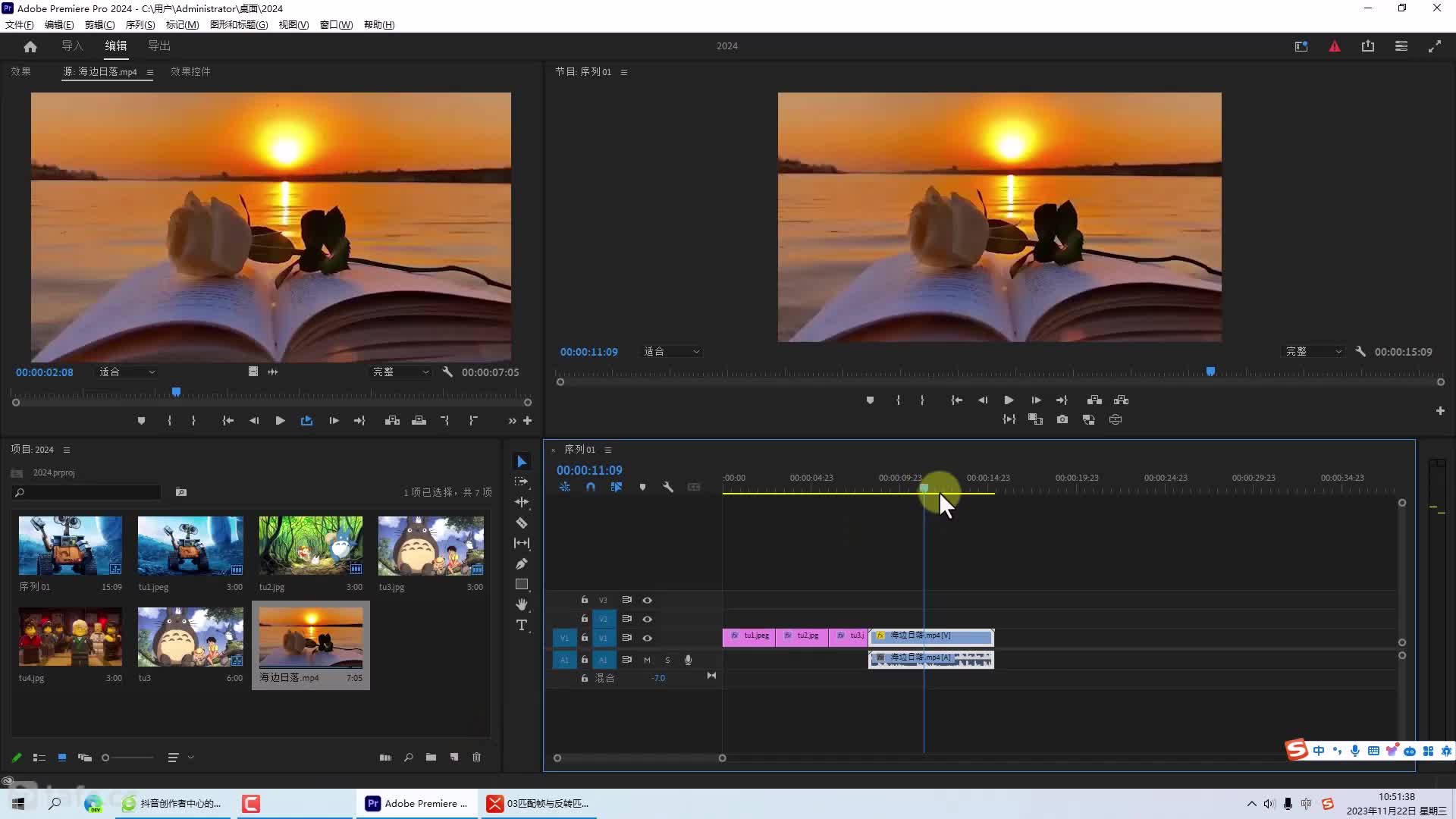1456x819 pixels.
Task: Toggle insert sequences as nests button
Action: click(565, 487)
